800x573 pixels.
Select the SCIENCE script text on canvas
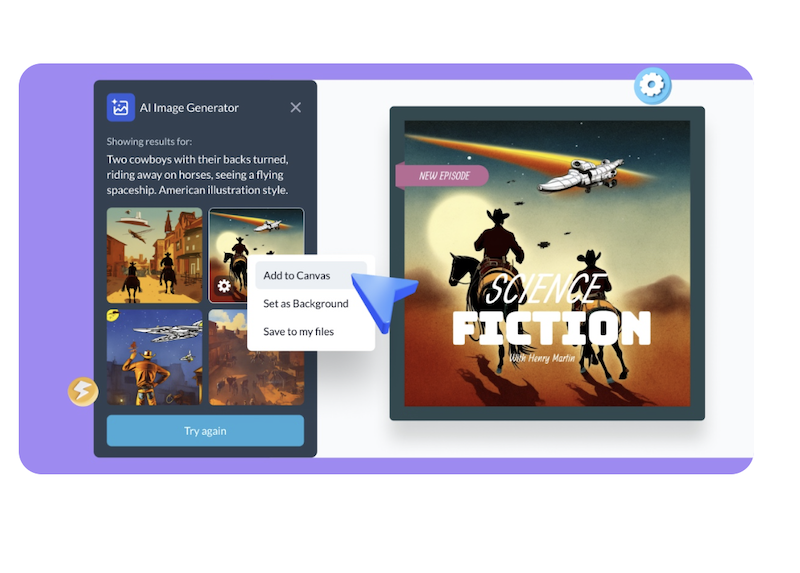click(546, 288)
